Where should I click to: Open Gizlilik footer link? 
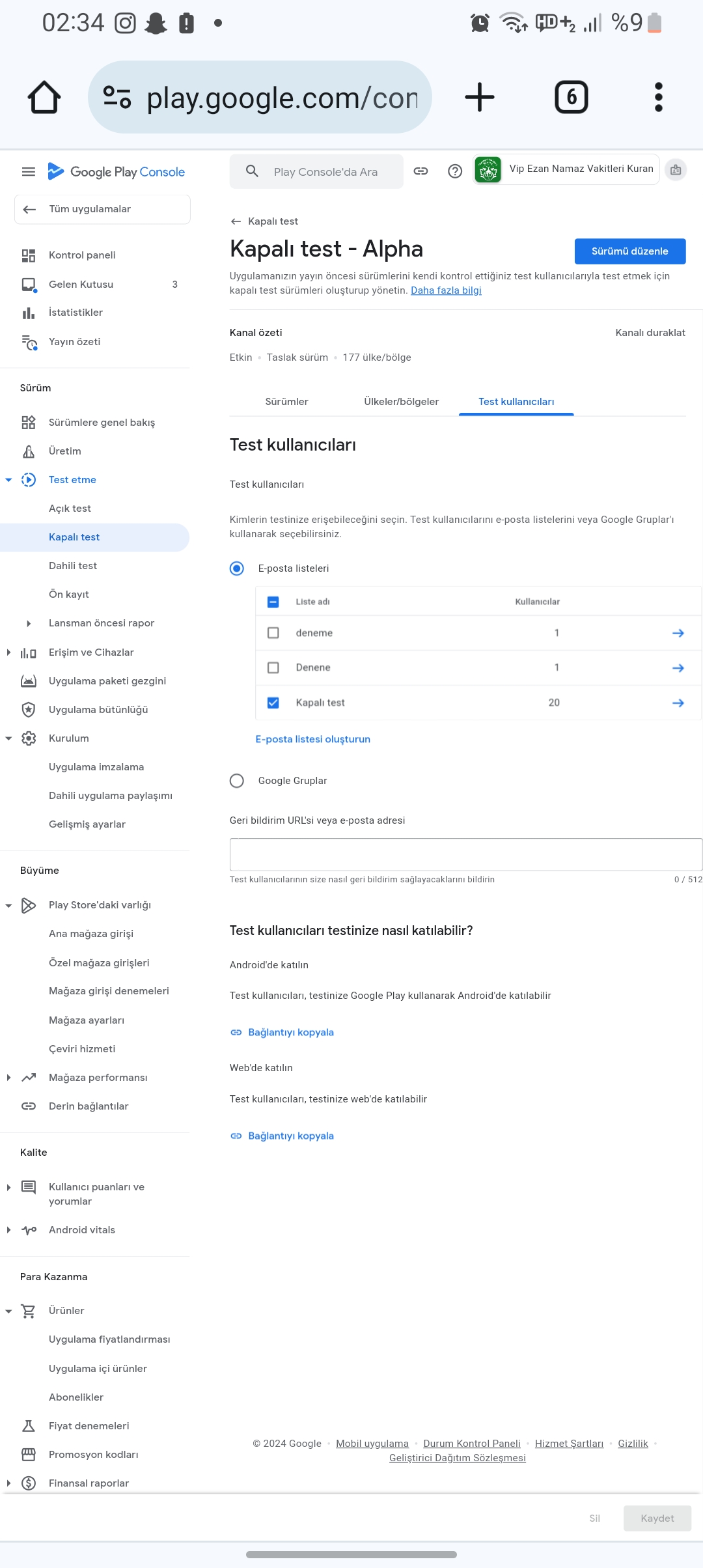(x=633, y=1444)
